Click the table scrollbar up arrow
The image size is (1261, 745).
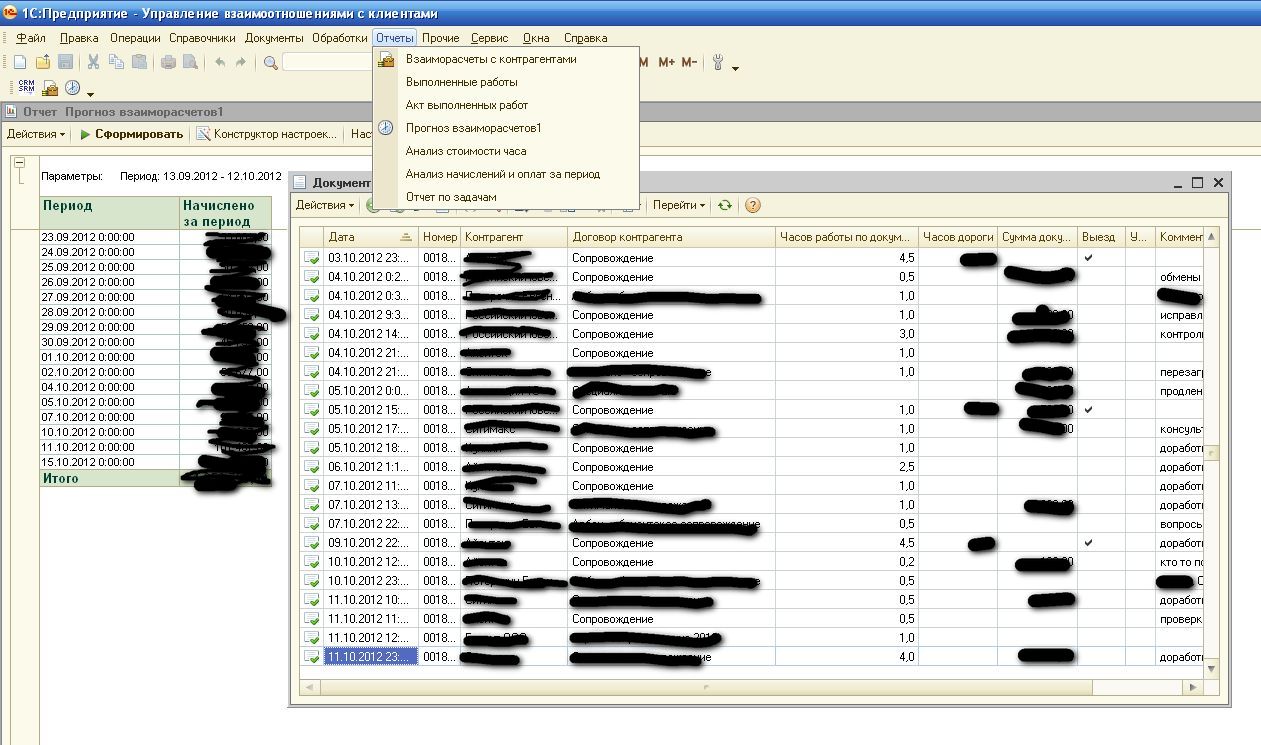[x=1212, y=237]
